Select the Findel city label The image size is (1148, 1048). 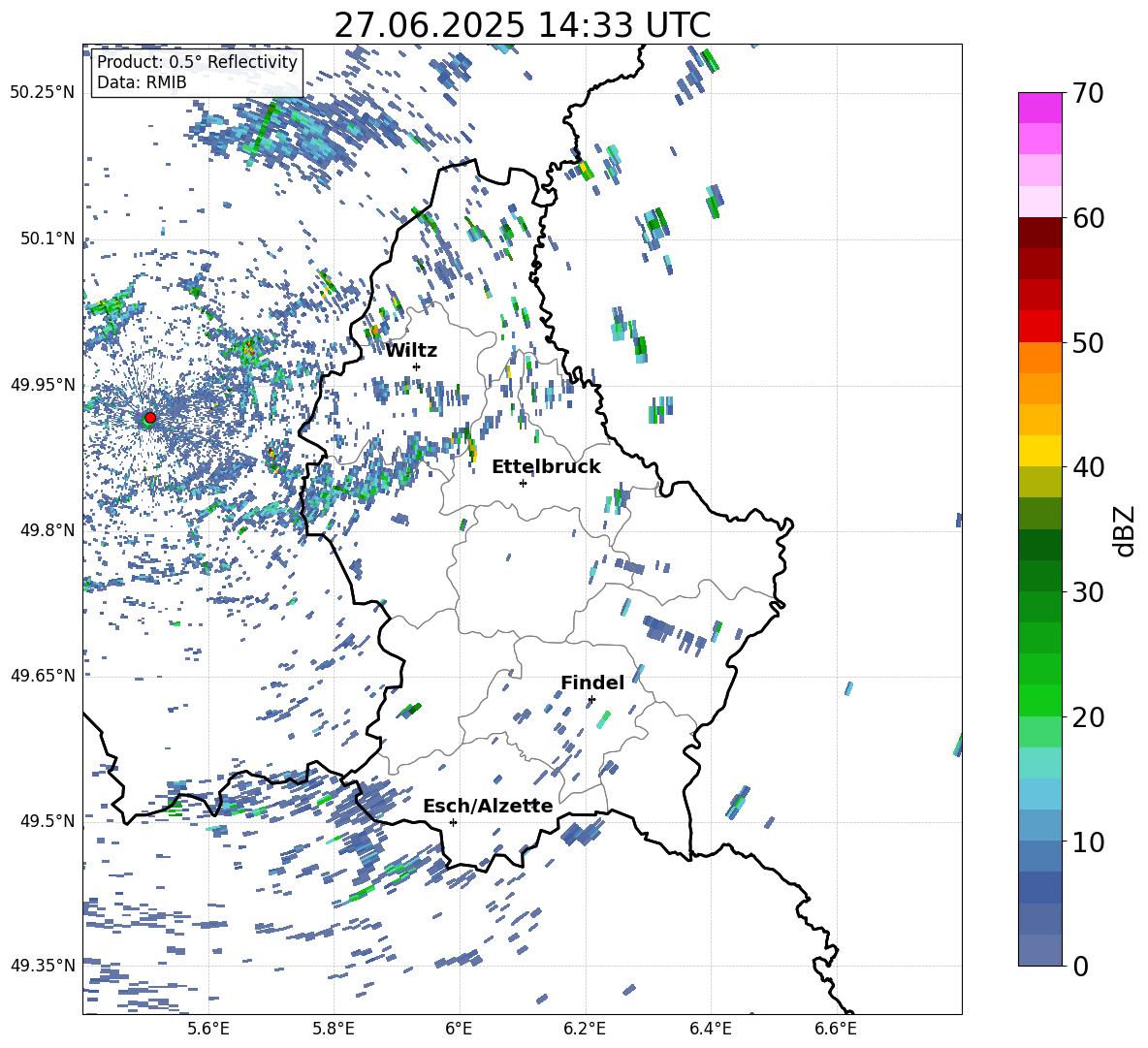pos(592,683)
